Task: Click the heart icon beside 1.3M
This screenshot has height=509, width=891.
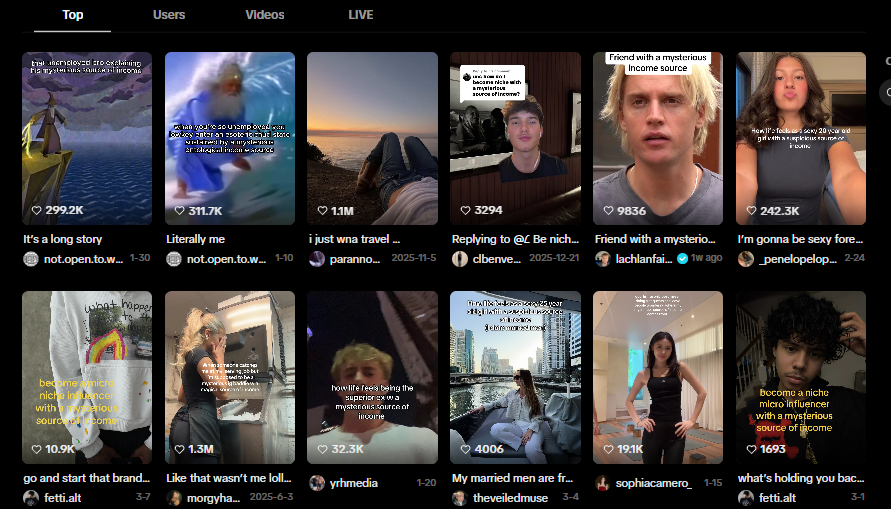Action: coord(180,449)
